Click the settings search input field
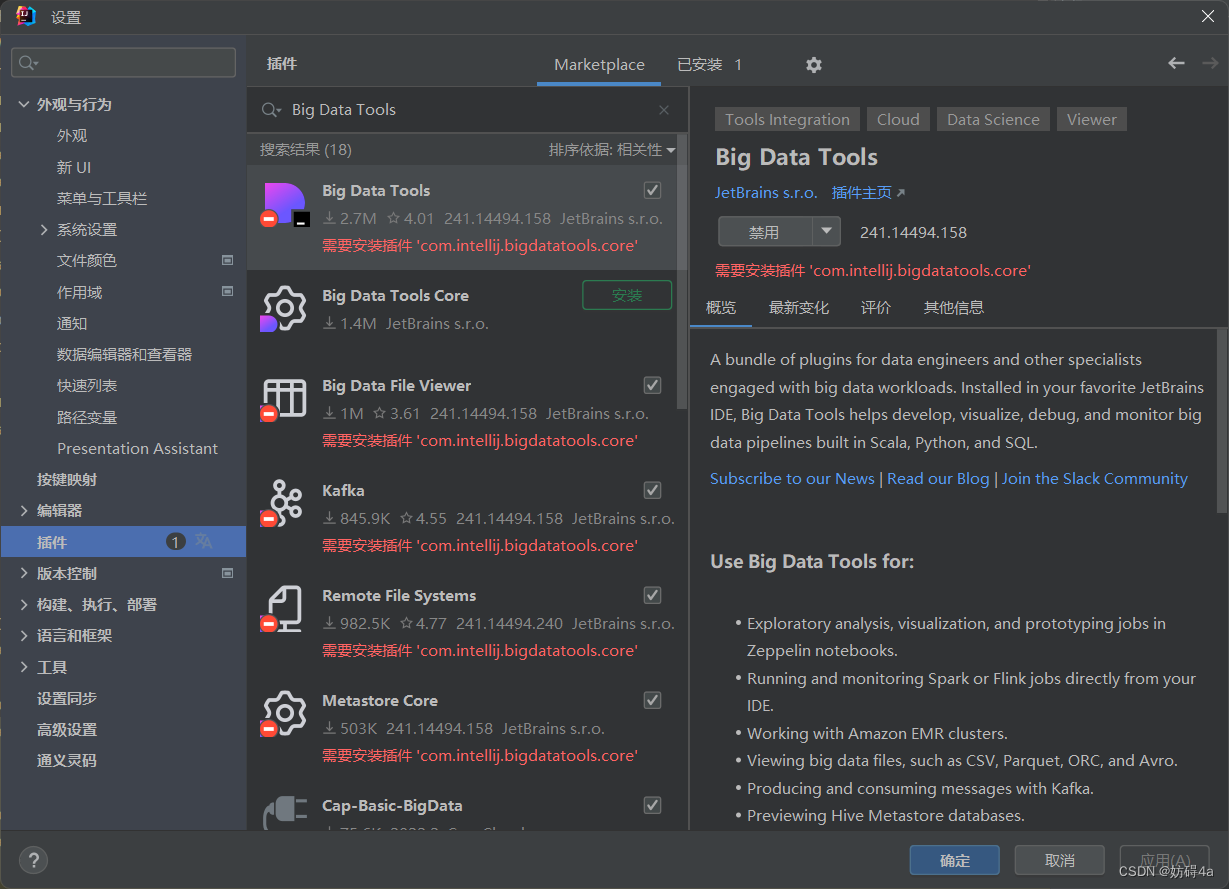This screenshot has width=1229, height=889. (124, 63)
